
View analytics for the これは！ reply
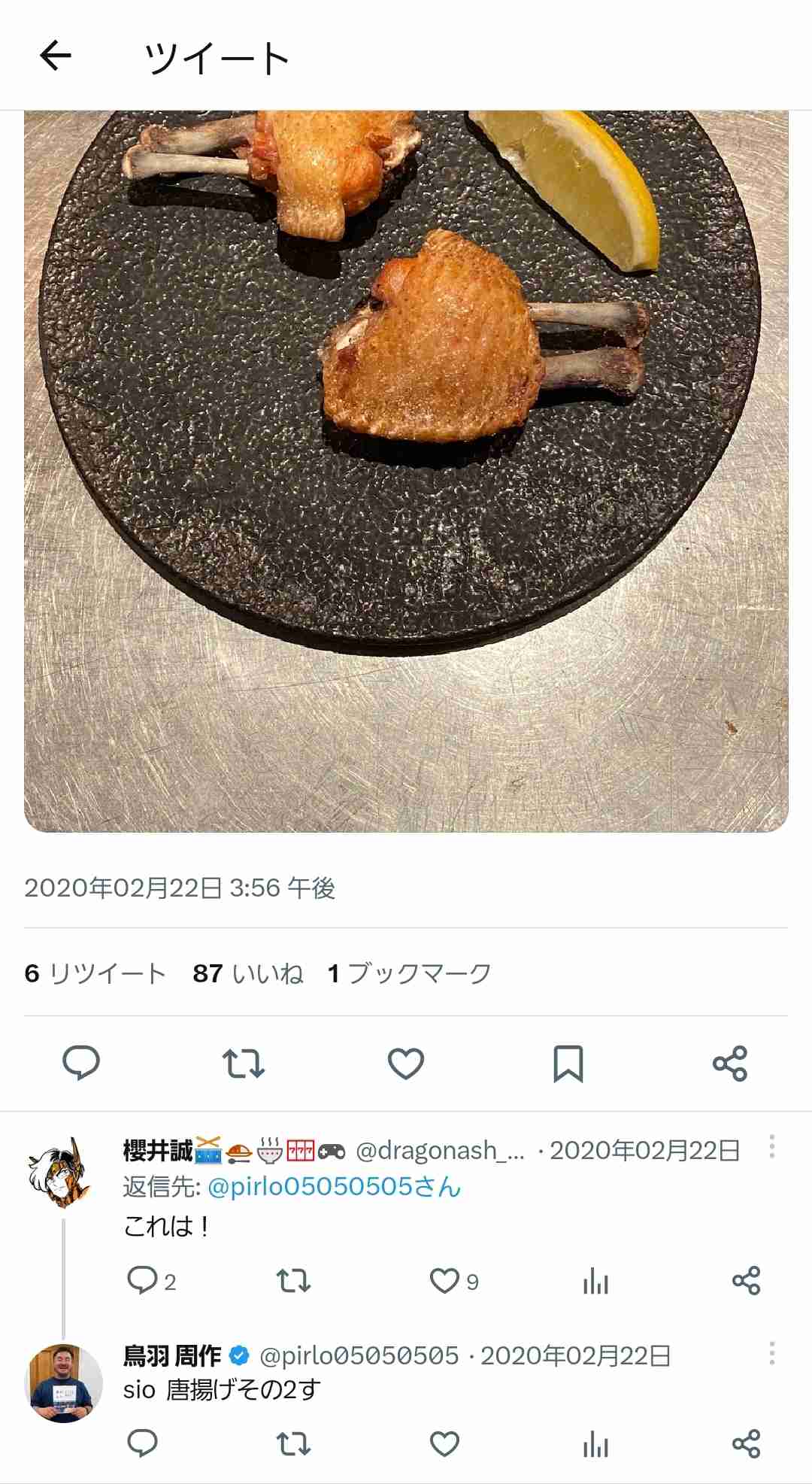tap(595, 1280)
